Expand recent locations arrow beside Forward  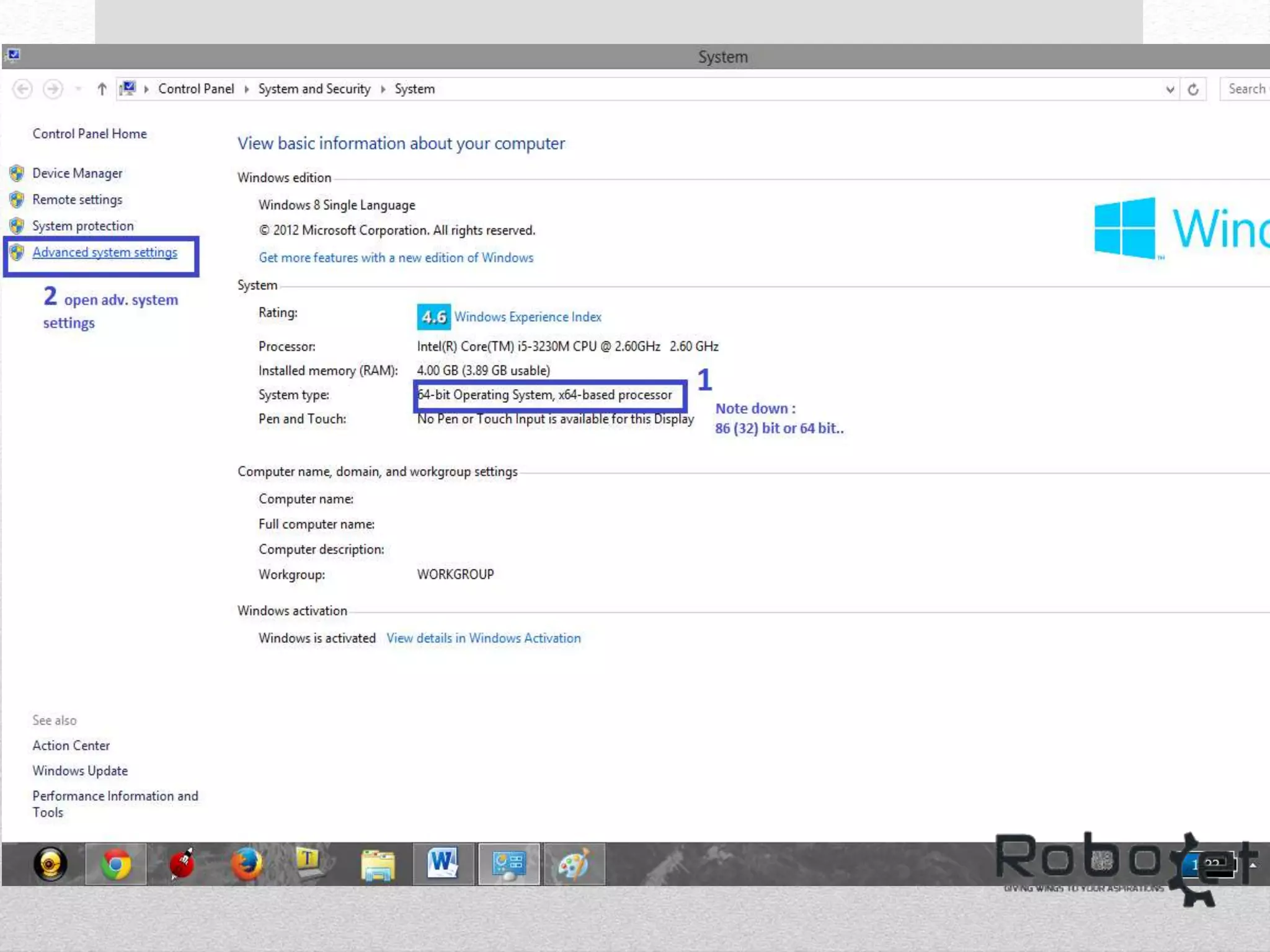click(x=78, y=89)
